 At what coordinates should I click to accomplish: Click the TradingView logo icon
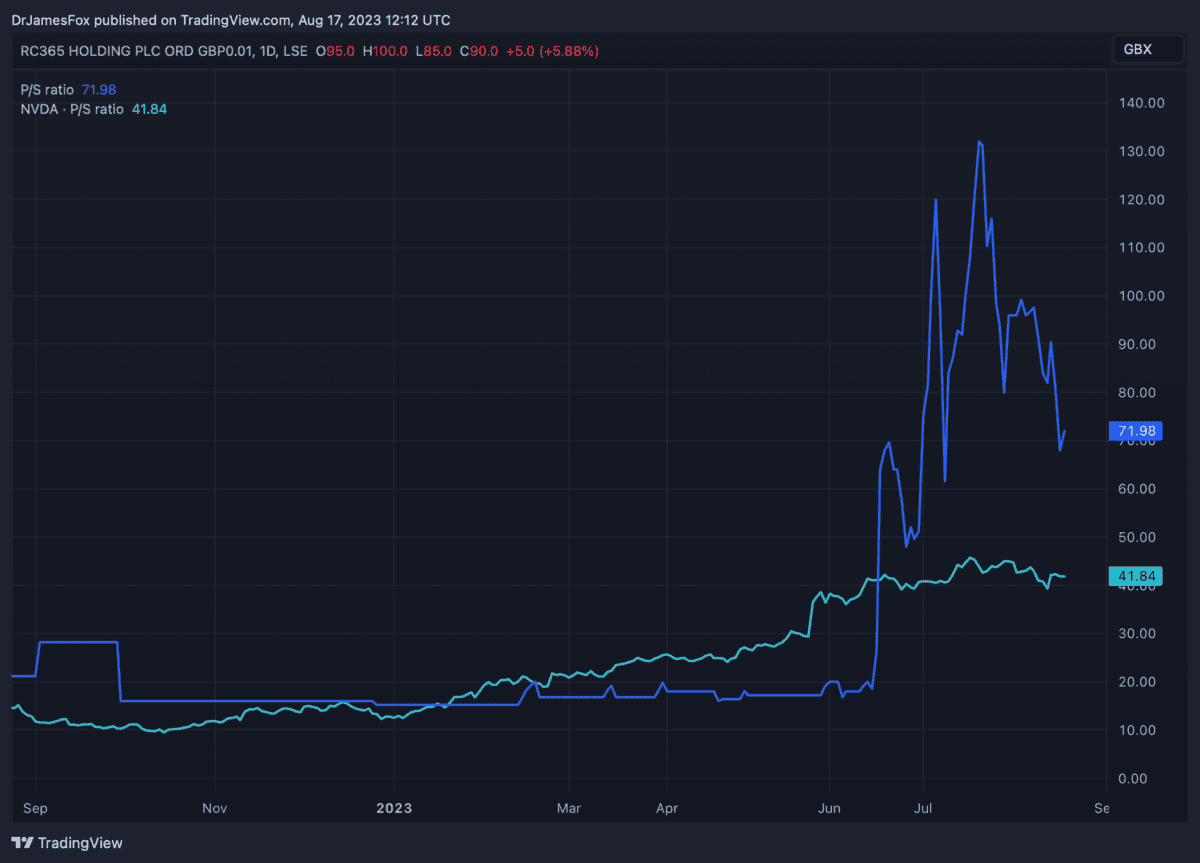[x=22, y=843]
